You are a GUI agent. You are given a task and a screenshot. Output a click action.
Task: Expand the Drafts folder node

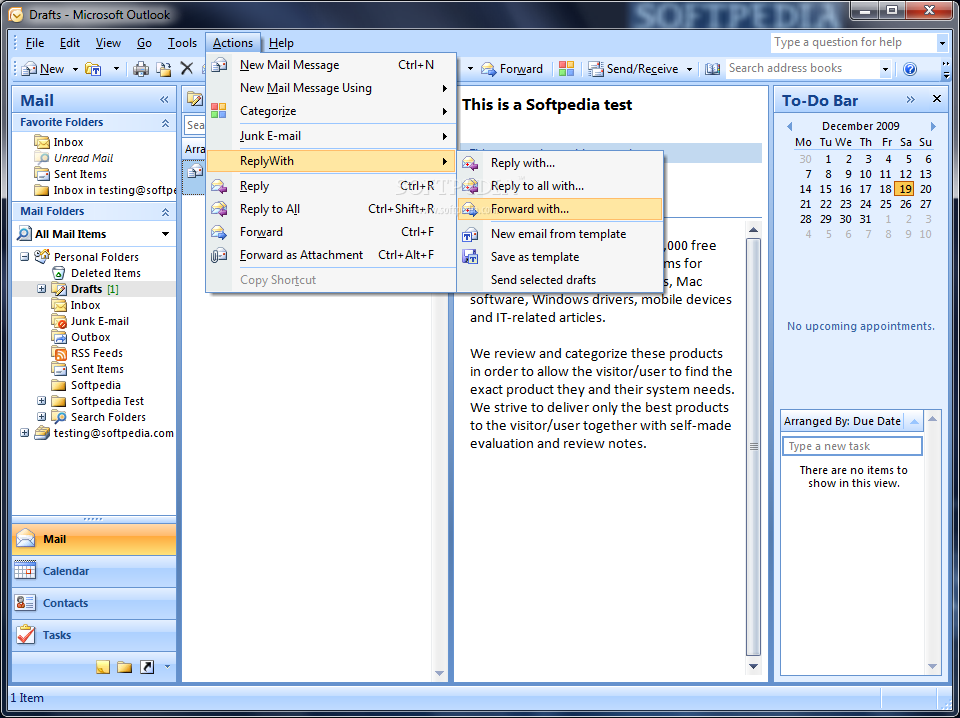coord(42,289)
